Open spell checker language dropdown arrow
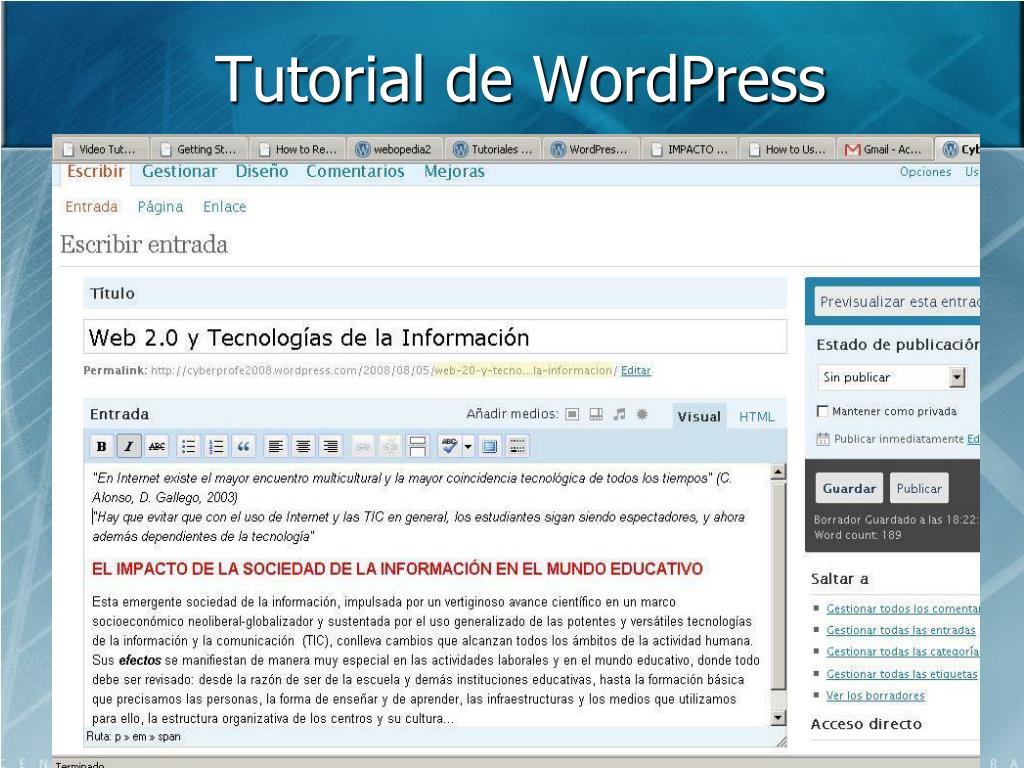Screen dimensions: 1024x768 pos(468,447)
